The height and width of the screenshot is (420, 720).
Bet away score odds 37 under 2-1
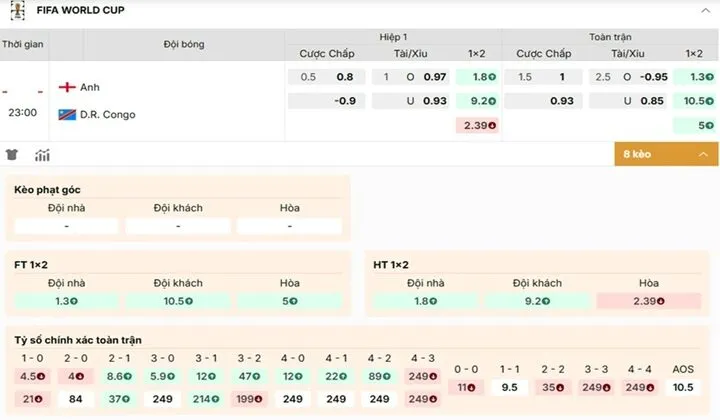[119, 399]
